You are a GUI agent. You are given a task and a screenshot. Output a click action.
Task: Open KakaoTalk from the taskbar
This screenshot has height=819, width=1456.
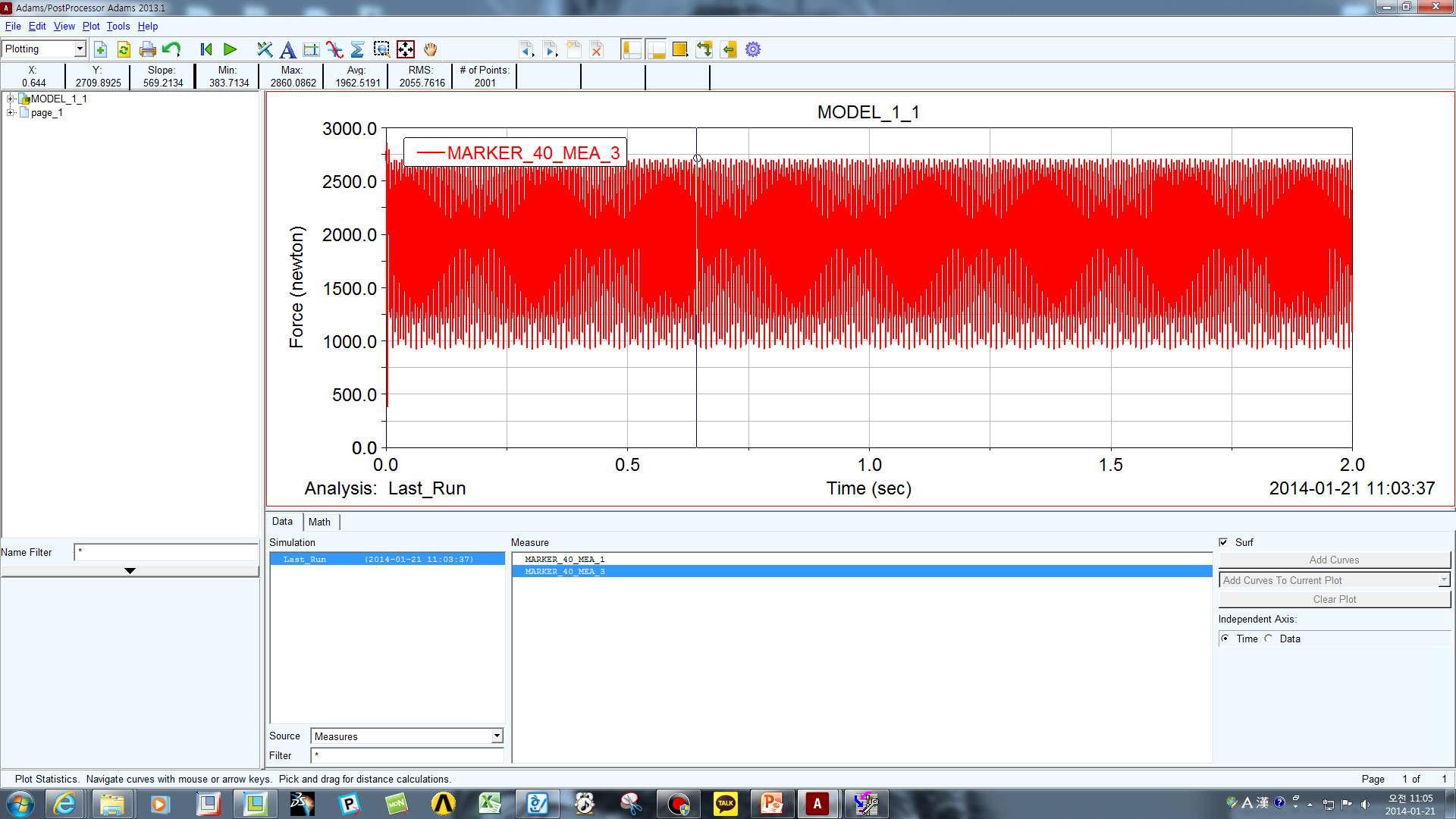click(x=725, y=803)
